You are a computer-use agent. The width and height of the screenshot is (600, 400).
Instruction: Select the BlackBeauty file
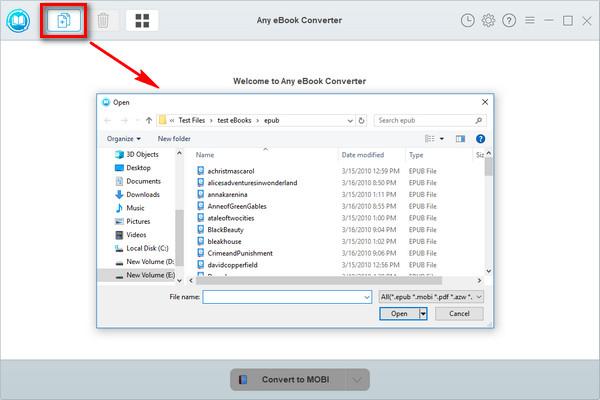(225, 230)
